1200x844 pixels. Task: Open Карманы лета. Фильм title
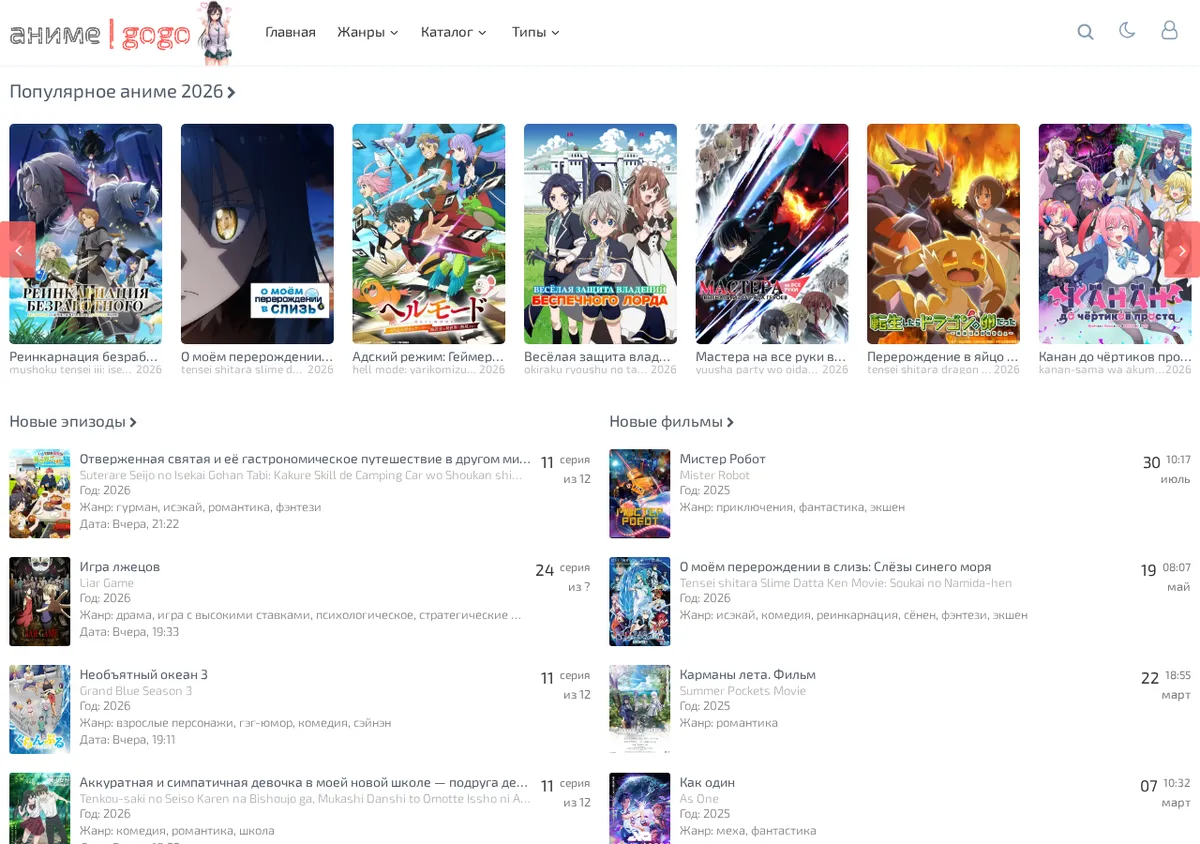pyautogui.click(x=747, y=675)
